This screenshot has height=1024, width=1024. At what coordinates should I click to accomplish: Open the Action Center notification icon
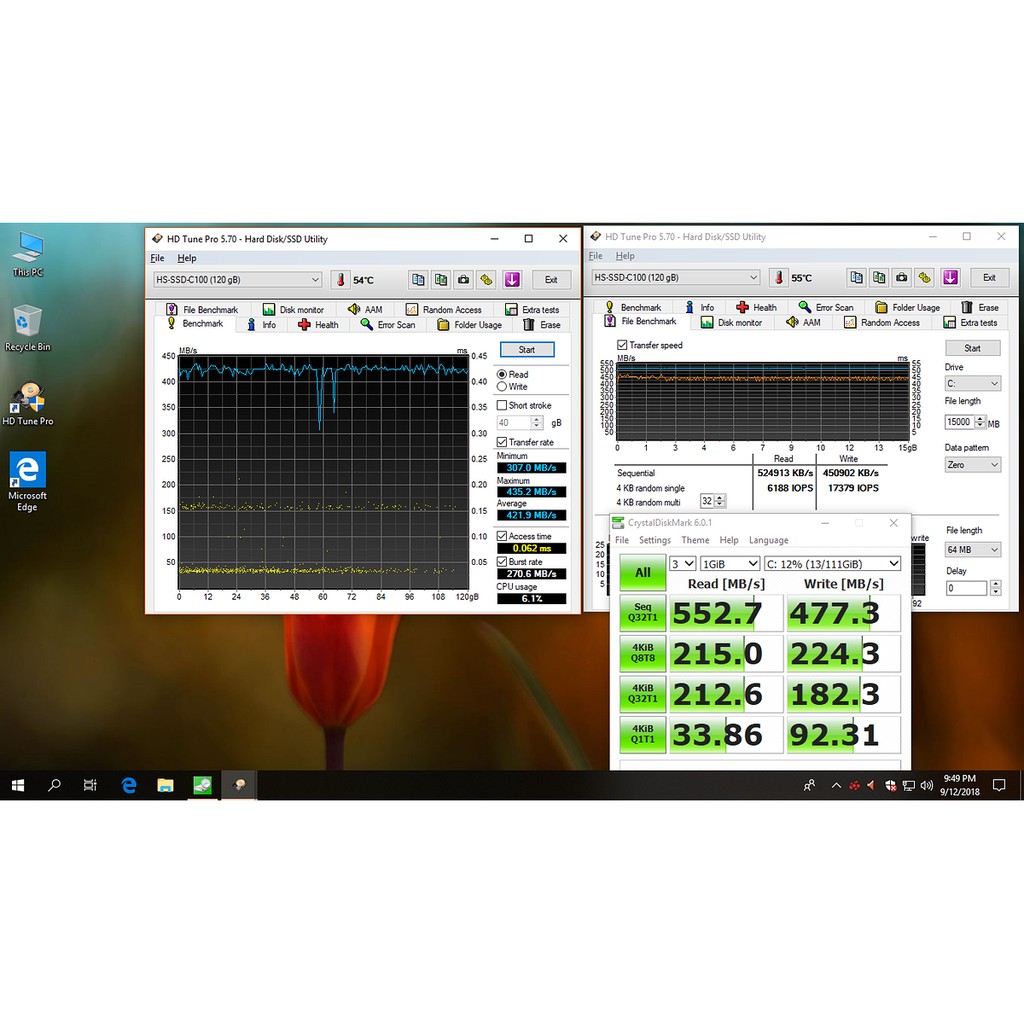tap(999, 785)
